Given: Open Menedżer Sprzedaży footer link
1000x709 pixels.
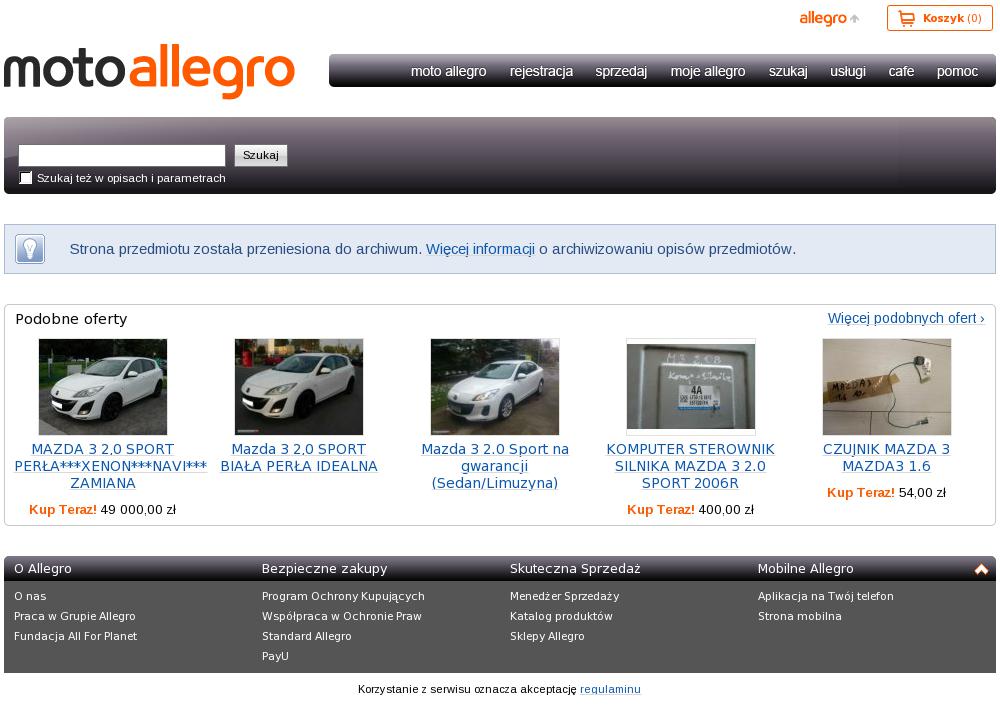Looking at the screenshot, I should pyautogui.click(x=564, y=597).
